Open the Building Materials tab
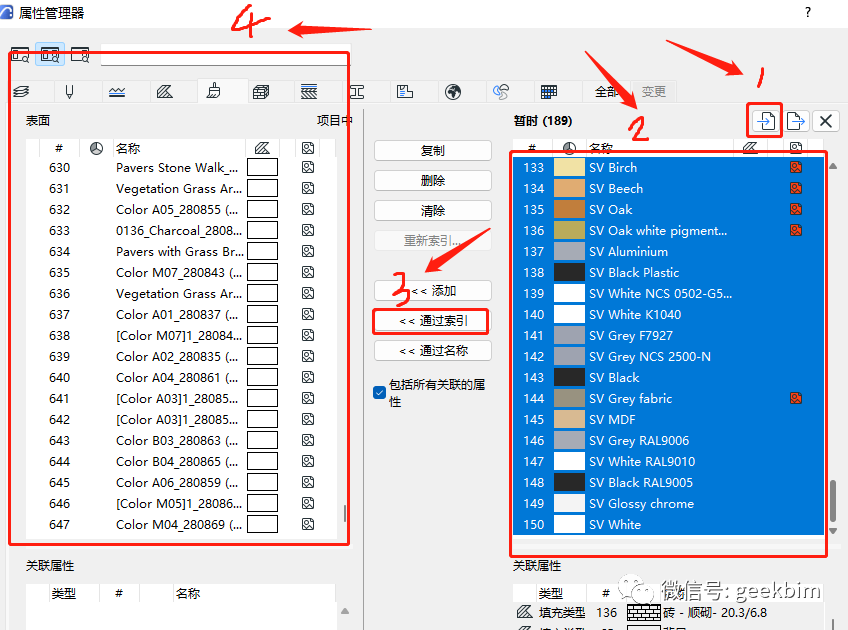The image size is (848, 630). 261,92
